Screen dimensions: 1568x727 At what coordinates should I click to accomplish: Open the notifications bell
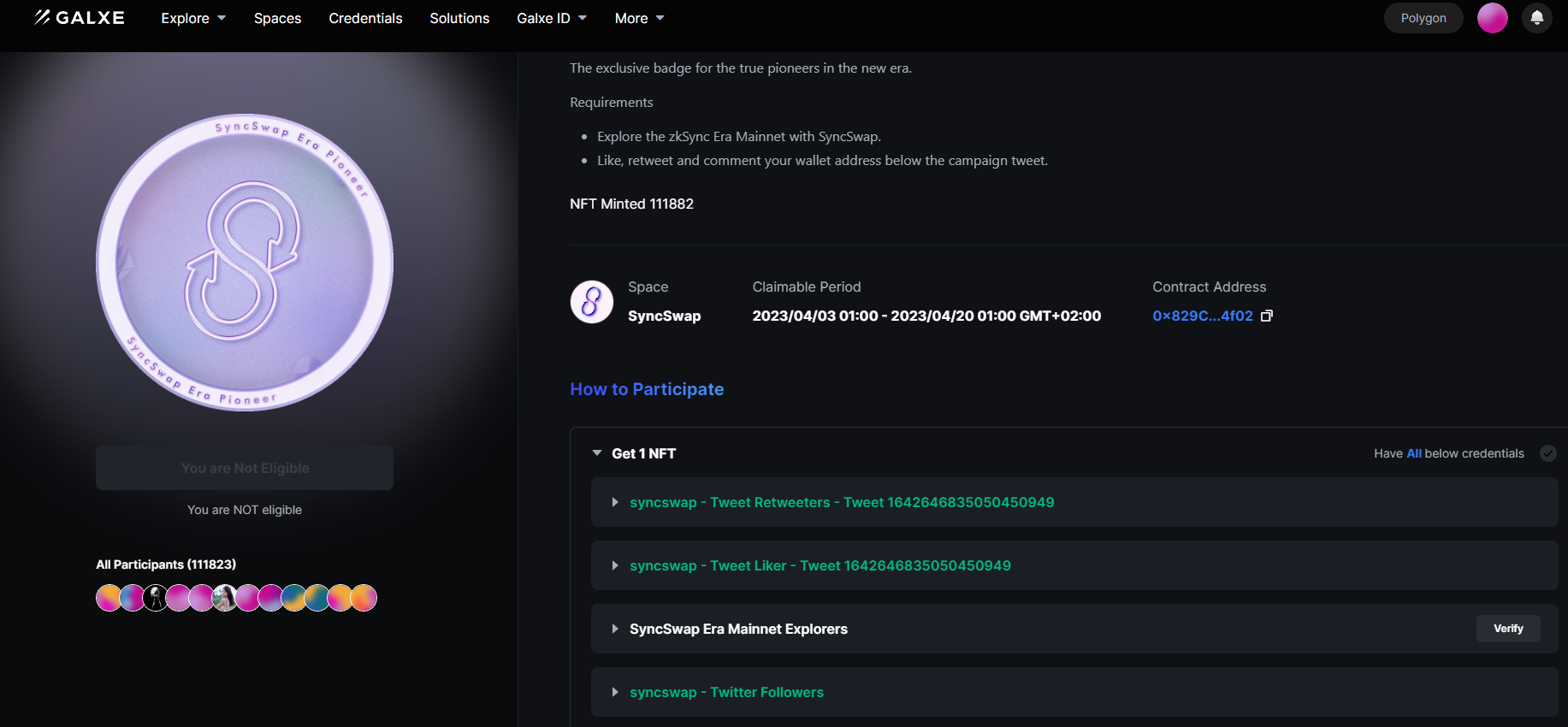(1536, 18)
